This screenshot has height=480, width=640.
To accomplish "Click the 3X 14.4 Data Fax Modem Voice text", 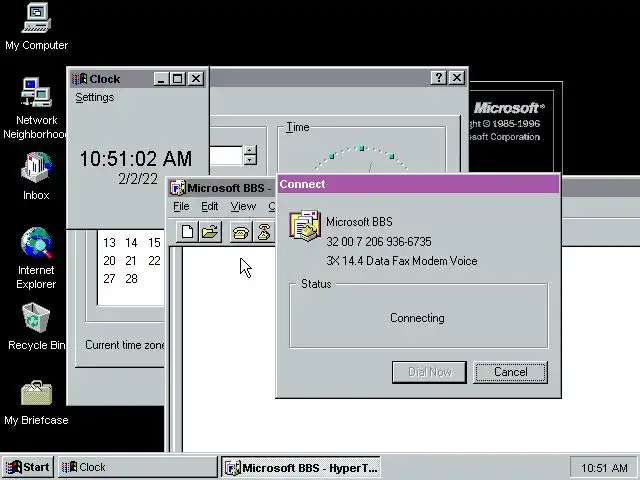I will [402, 261].
